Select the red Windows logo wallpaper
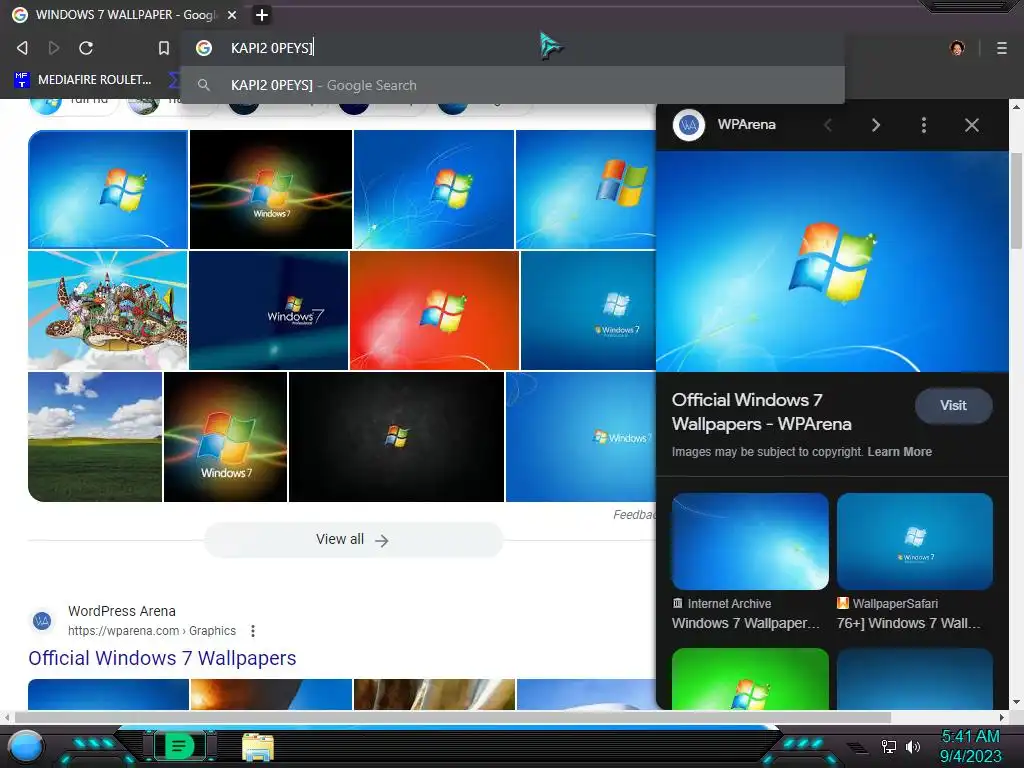 (434, 310)
